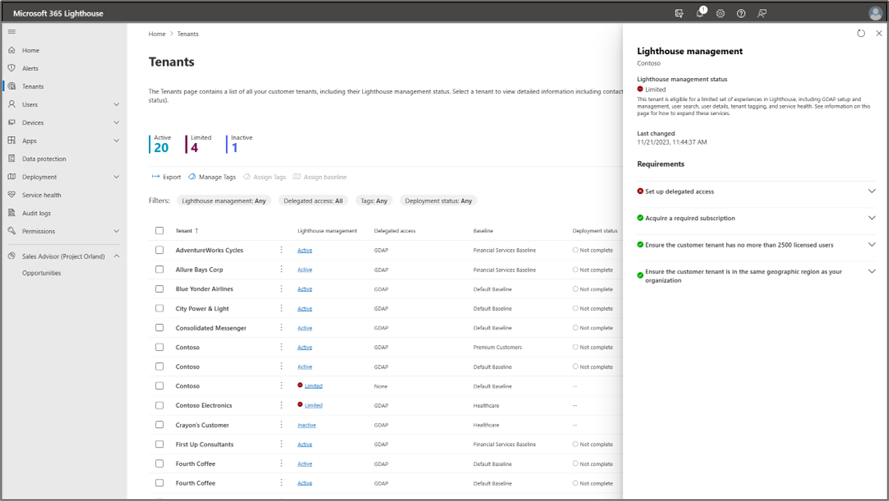This screenshot has height=501, width=889.
Task: Click the Limited 4 tenant count
Action: pos(200,144)
